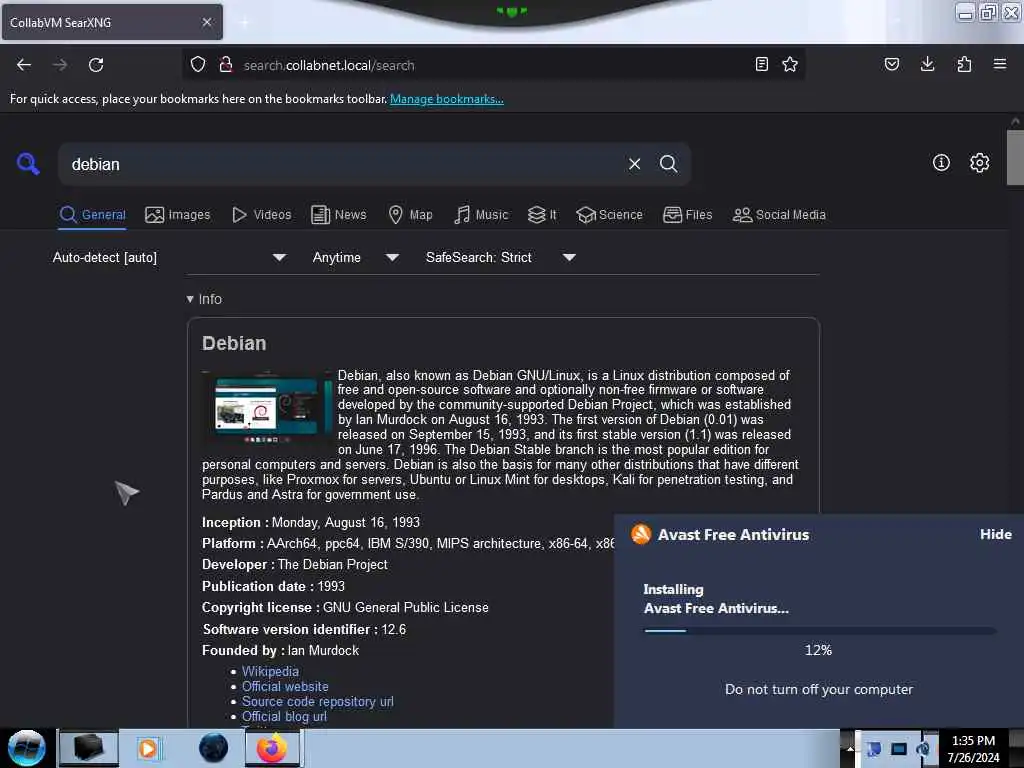Open the Wikipedia link

coord(270,671)
